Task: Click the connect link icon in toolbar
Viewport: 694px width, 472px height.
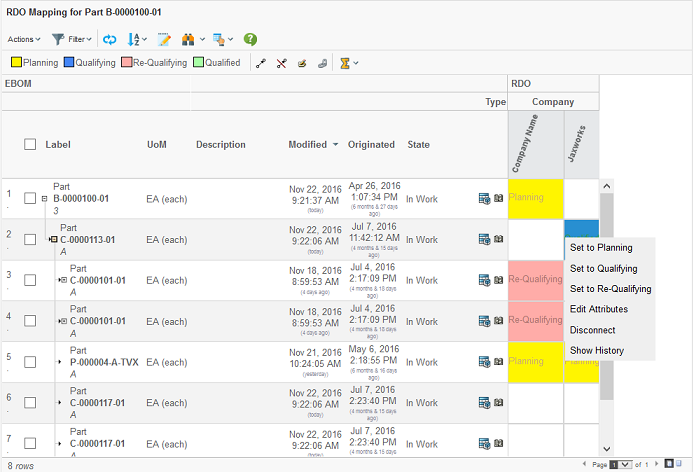Action: pos(261,62)
